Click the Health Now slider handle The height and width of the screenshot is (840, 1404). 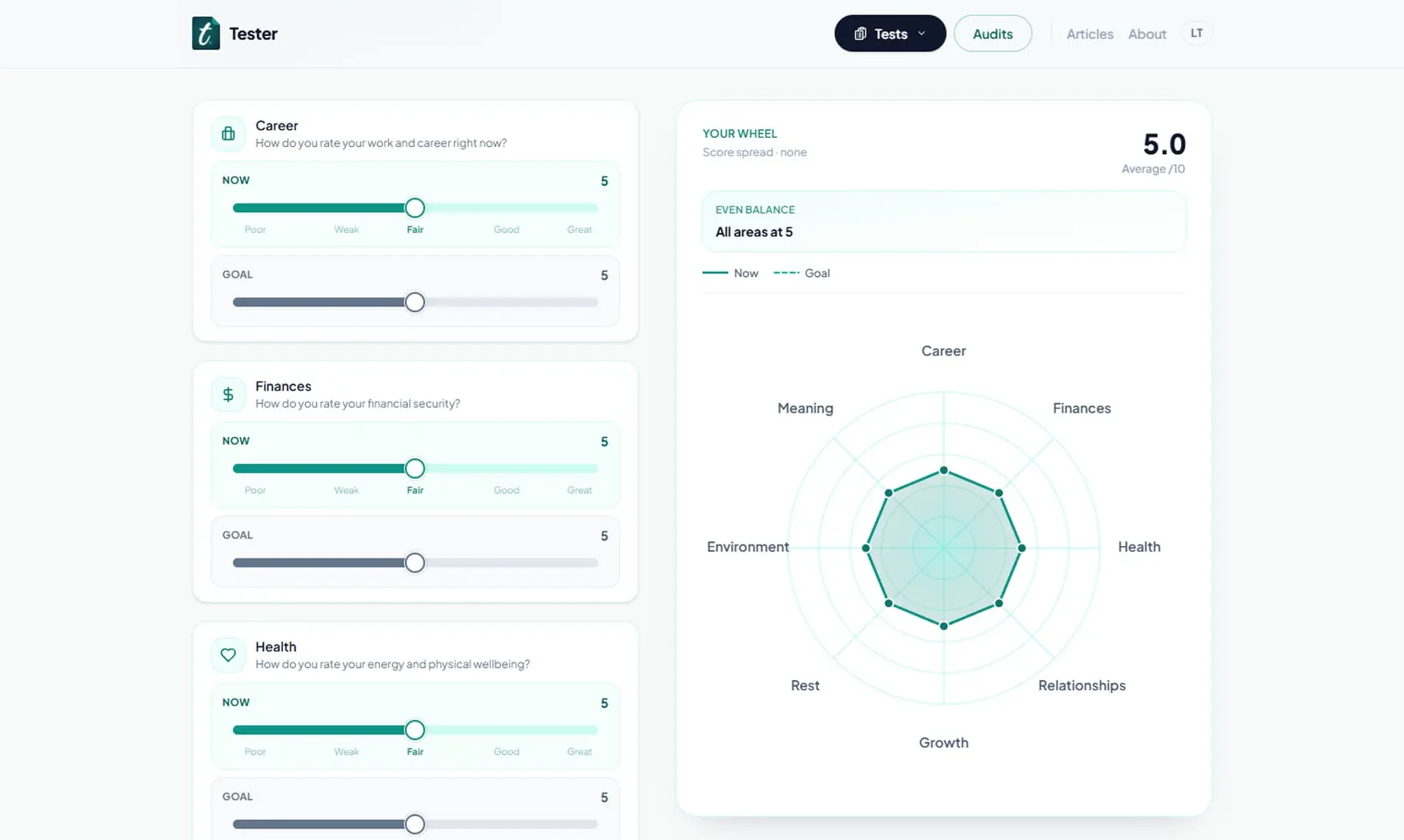coord(415,730)
